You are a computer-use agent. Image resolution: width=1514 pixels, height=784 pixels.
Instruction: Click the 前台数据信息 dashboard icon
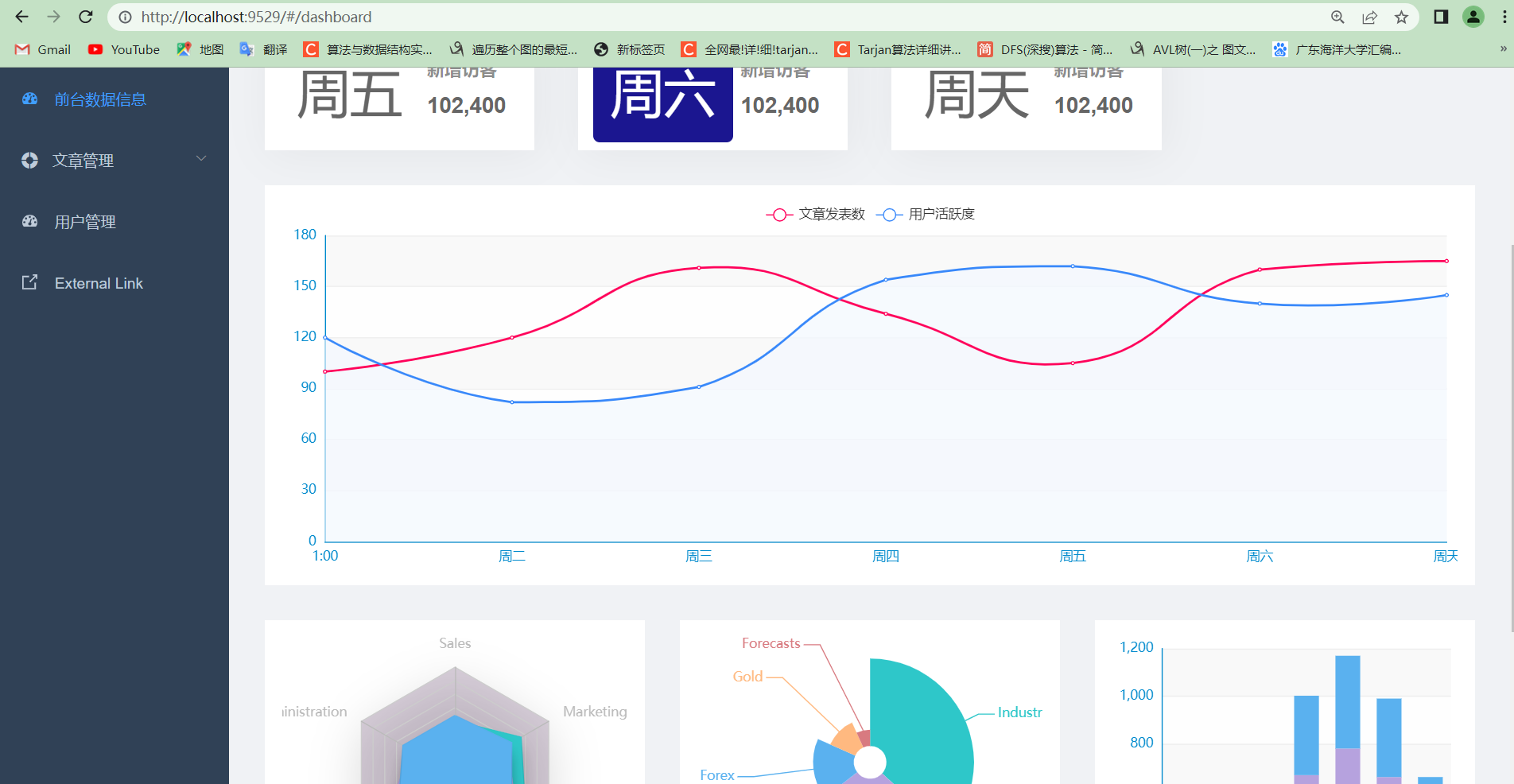coord(29,99)
